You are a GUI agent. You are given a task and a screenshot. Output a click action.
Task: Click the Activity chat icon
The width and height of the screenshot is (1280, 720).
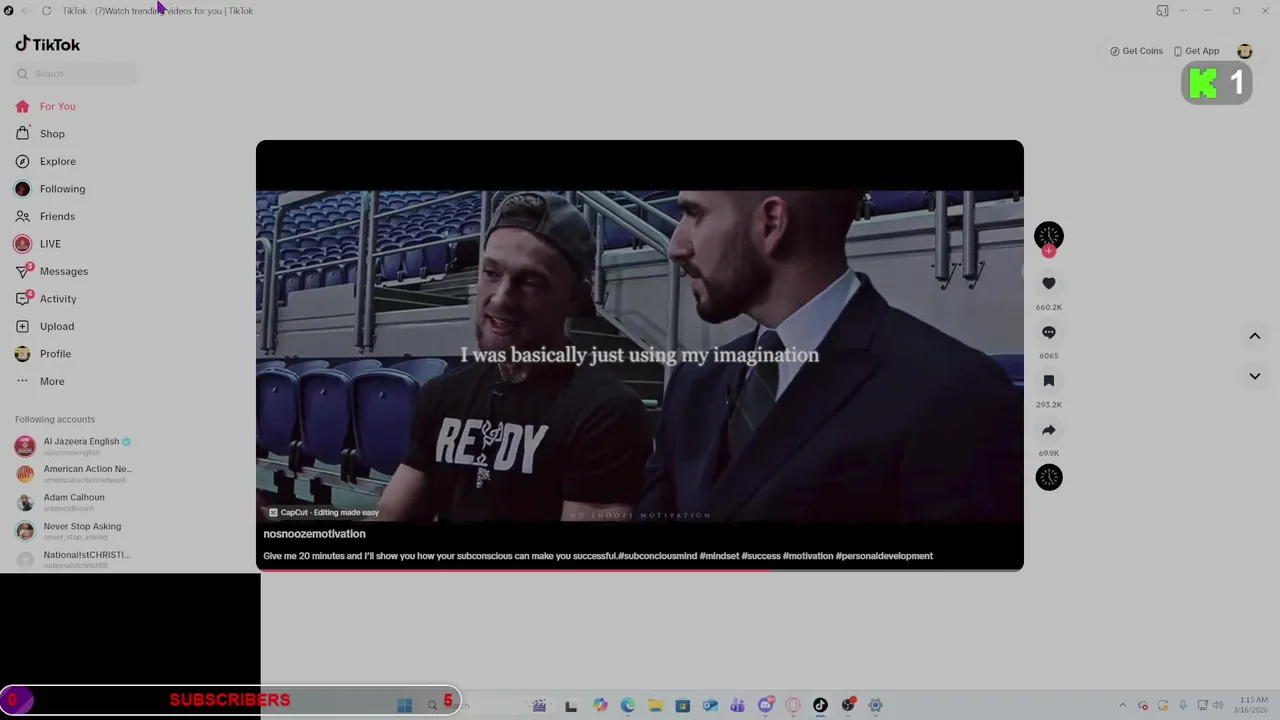pyautogui.click(x=22, y=299)
